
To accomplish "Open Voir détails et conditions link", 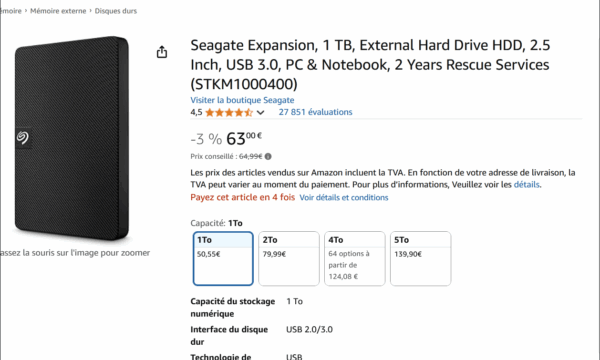I will [344, 197].
